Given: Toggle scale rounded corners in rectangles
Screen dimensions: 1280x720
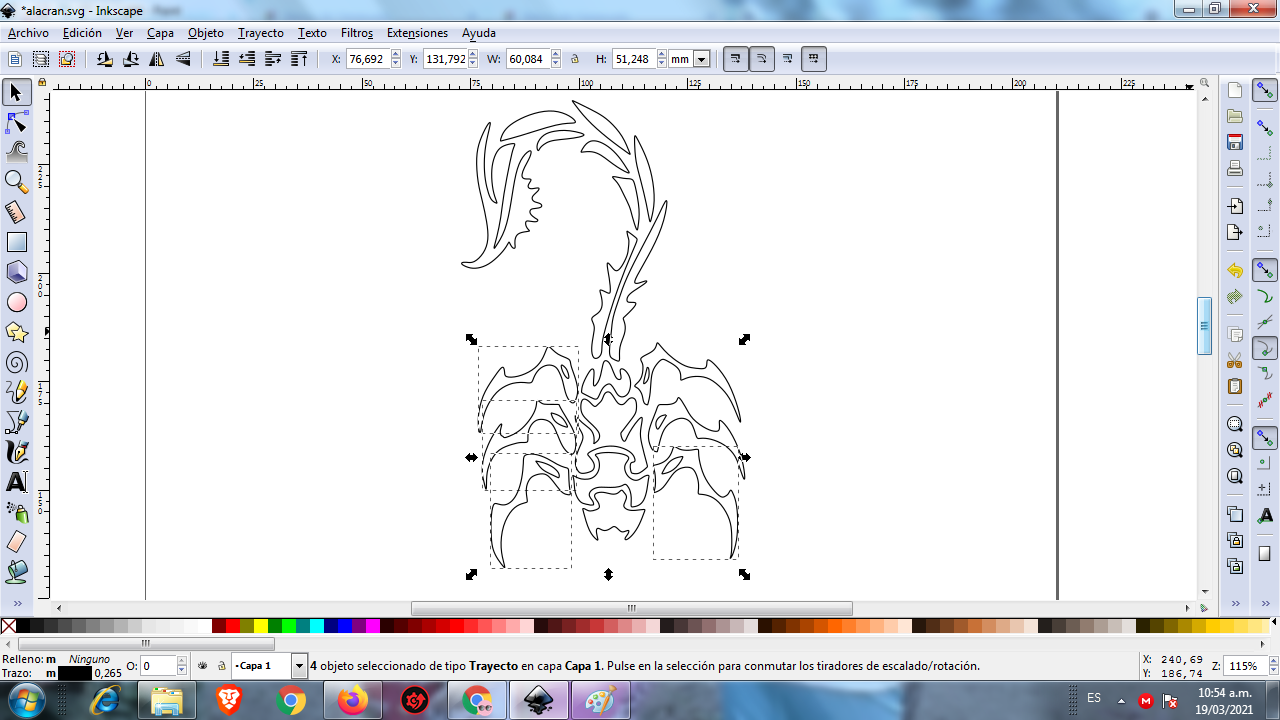Looking at the screenshot, I should [761, 59].
